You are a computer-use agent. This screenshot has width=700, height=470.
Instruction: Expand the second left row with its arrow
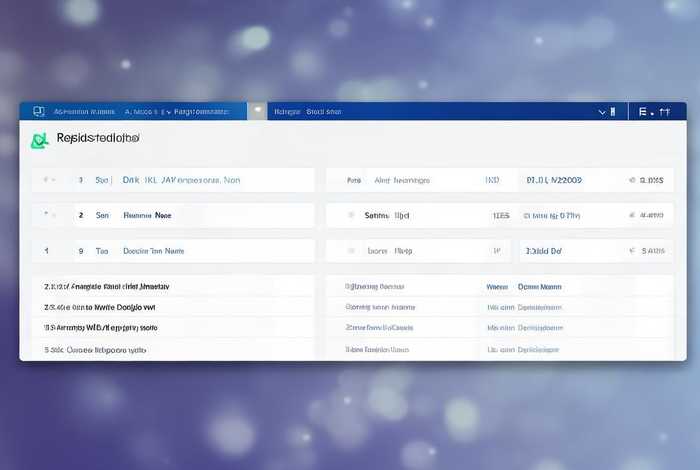coord(46,215)
